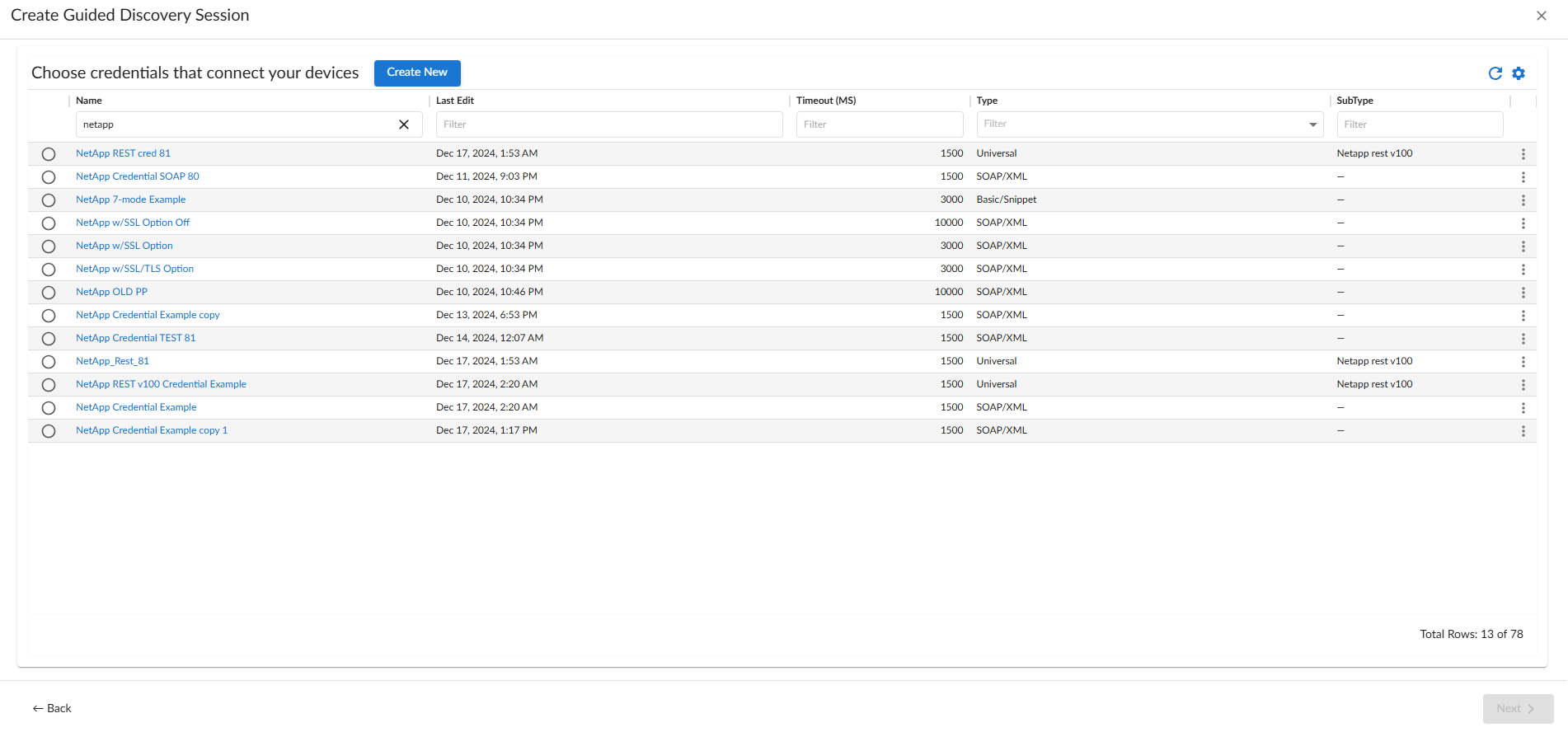Open the NetApp Credential SOAP 80 link
This screenshot has height=732, width=1568.
pos(138,176)
